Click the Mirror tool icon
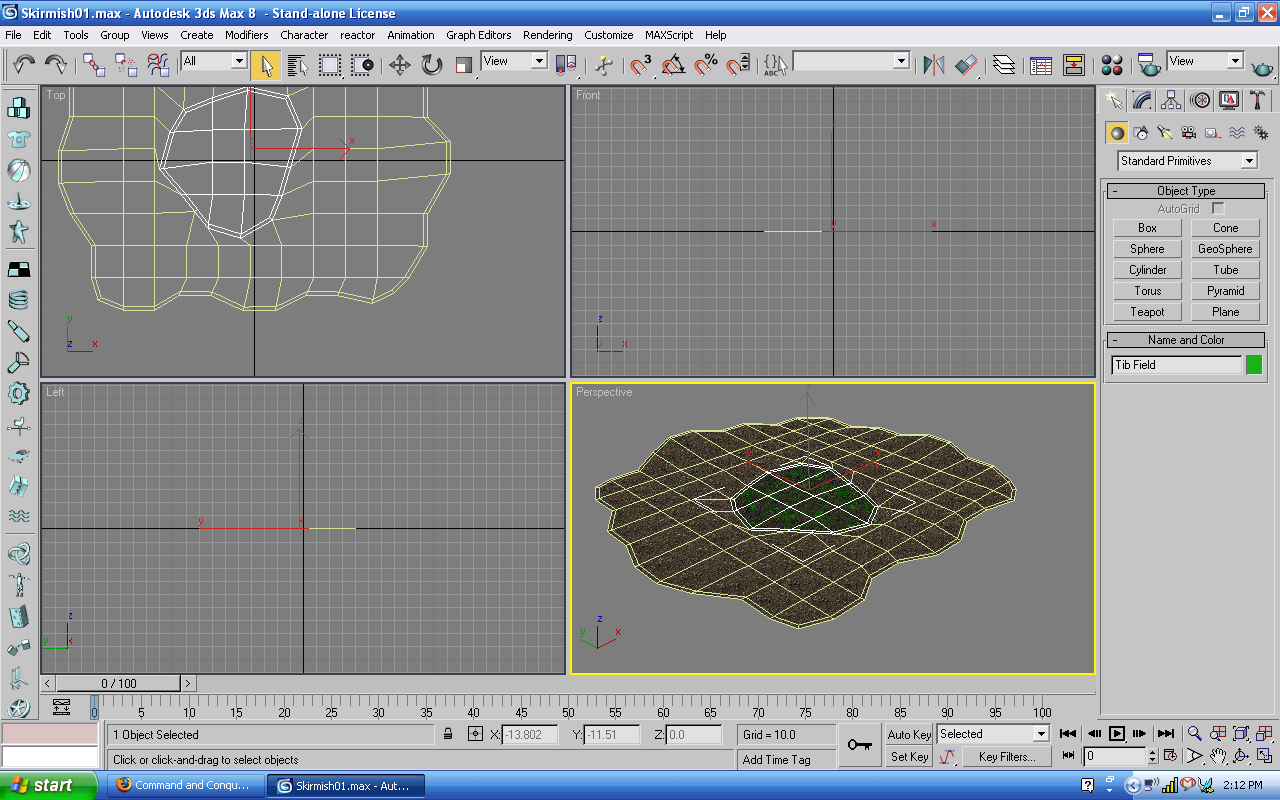The image size is (1280, 800). point(933,65)
